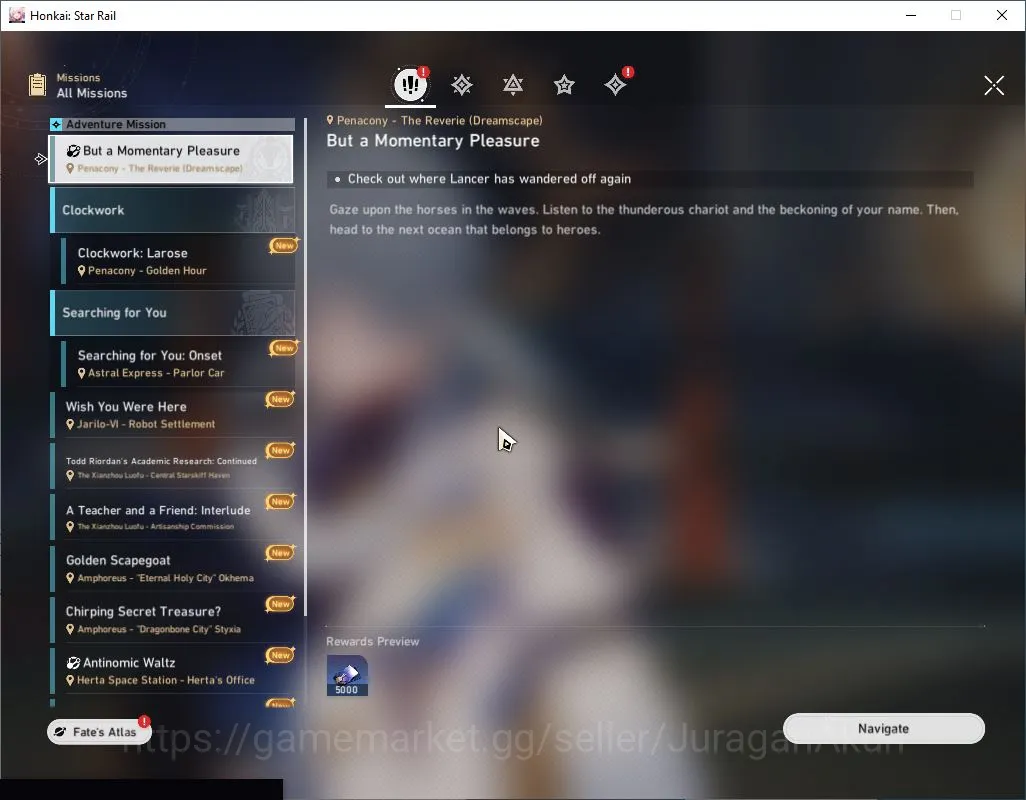This screenshot has width=1026, height=800.
Task: Click the Navigate button
Action: pyautogui.click(x=883, y=729)
